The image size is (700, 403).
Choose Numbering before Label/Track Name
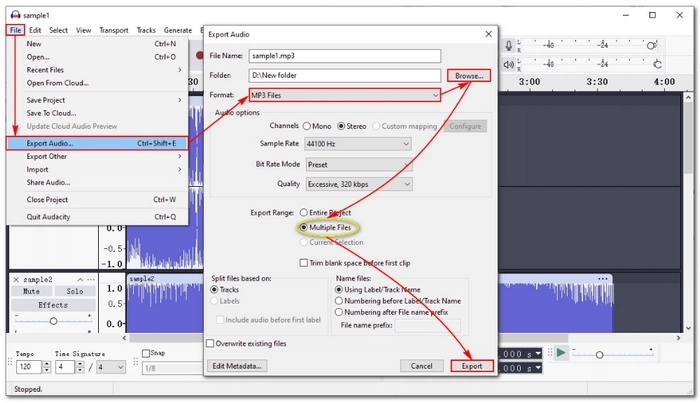click(x=398, y=301)
